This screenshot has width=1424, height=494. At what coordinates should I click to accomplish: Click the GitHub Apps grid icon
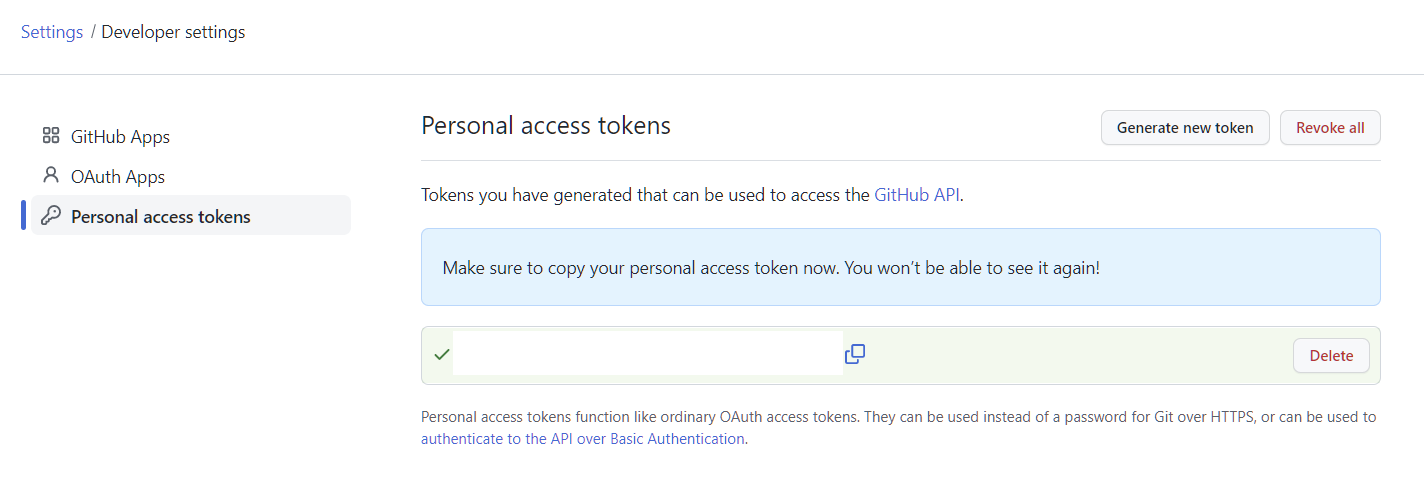coord(51,136)
